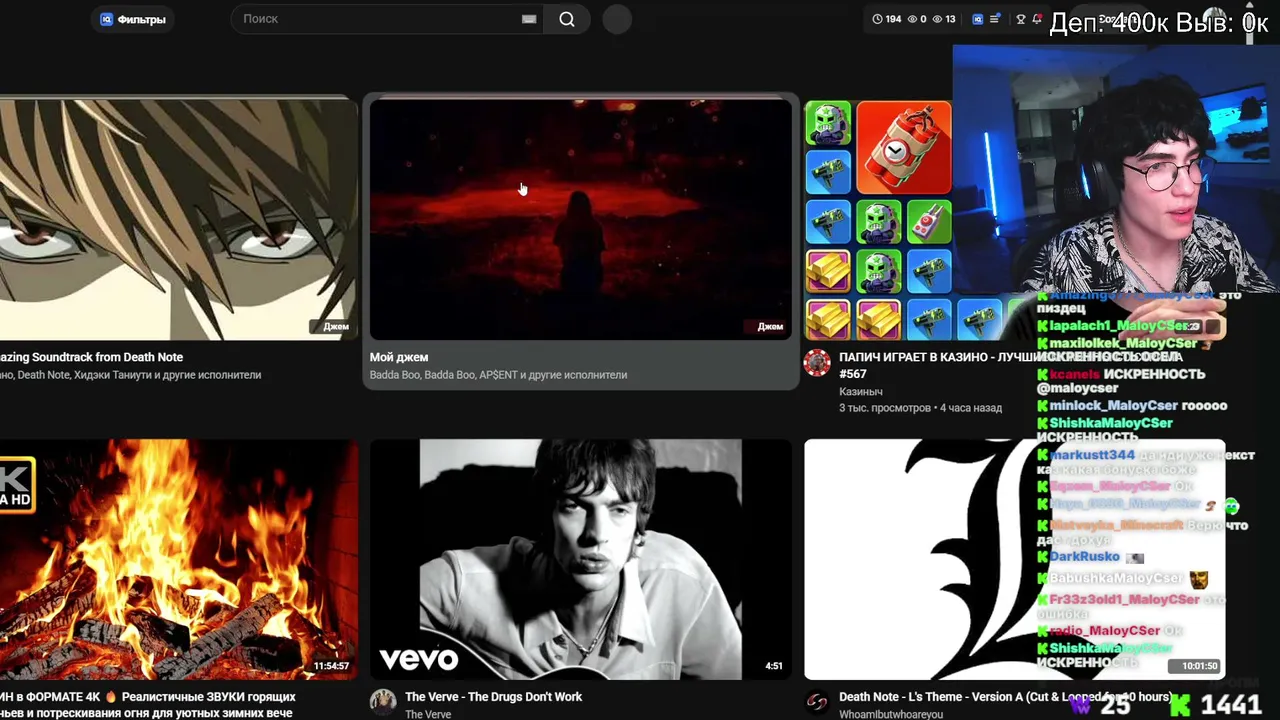Click the 11:54:57 duration on fireplace video
This screenshot has height=720, width=1280.
(x=331, y=666)
